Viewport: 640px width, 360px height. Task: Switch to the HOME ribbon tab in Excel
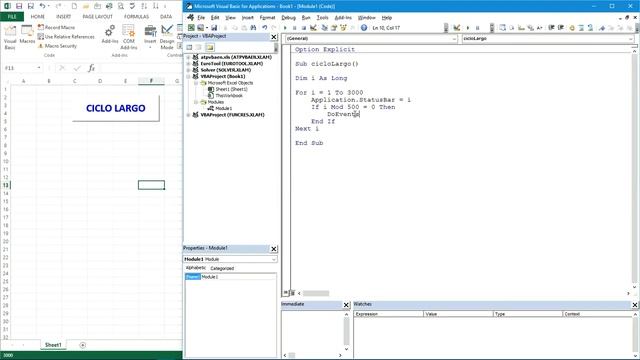point(37,16)
